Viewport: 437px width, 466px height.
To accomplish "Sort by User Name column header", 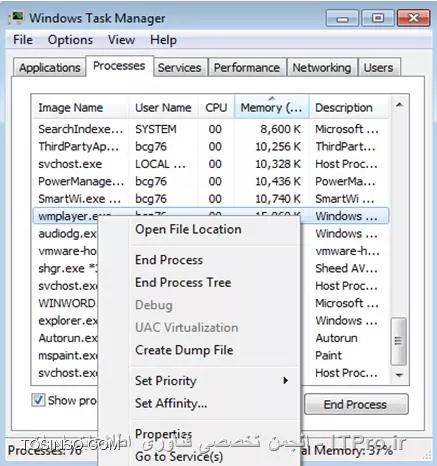I will [x=163, y=108].
